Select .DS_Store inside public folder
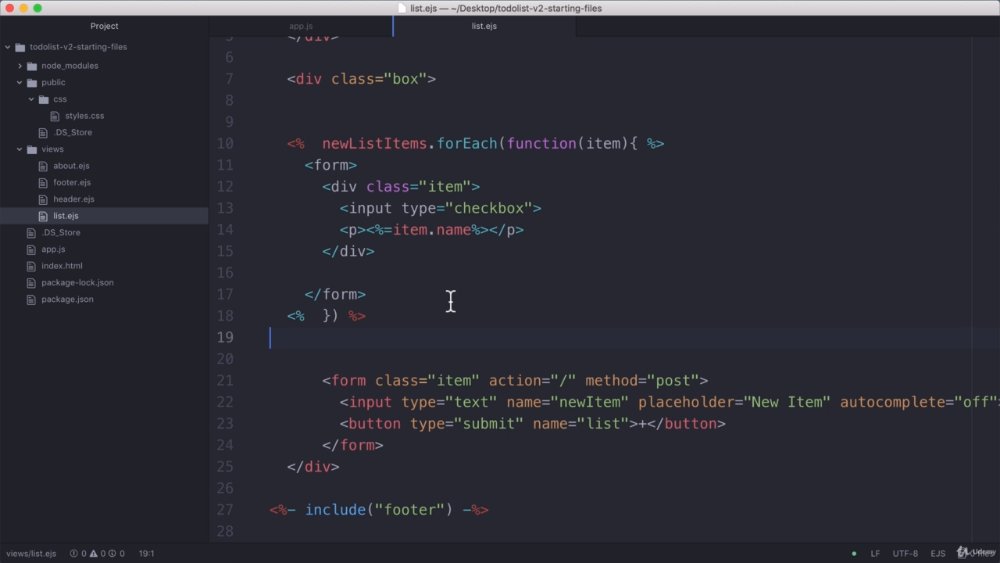1000x563 pixels. (73, 133)
